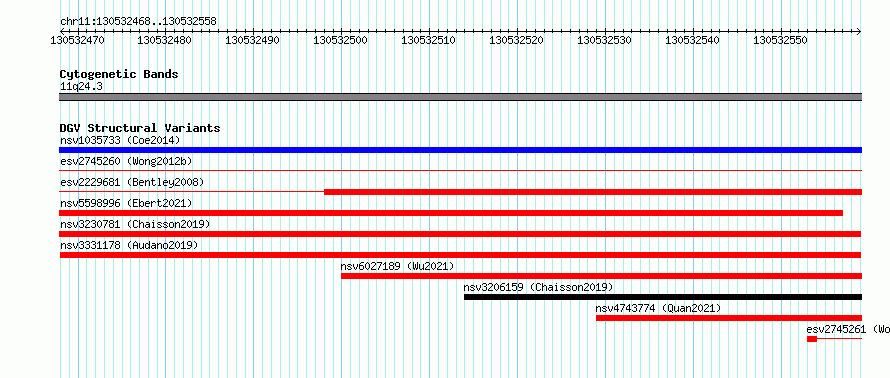Click ruler position 130532520

tap(517, 41)
